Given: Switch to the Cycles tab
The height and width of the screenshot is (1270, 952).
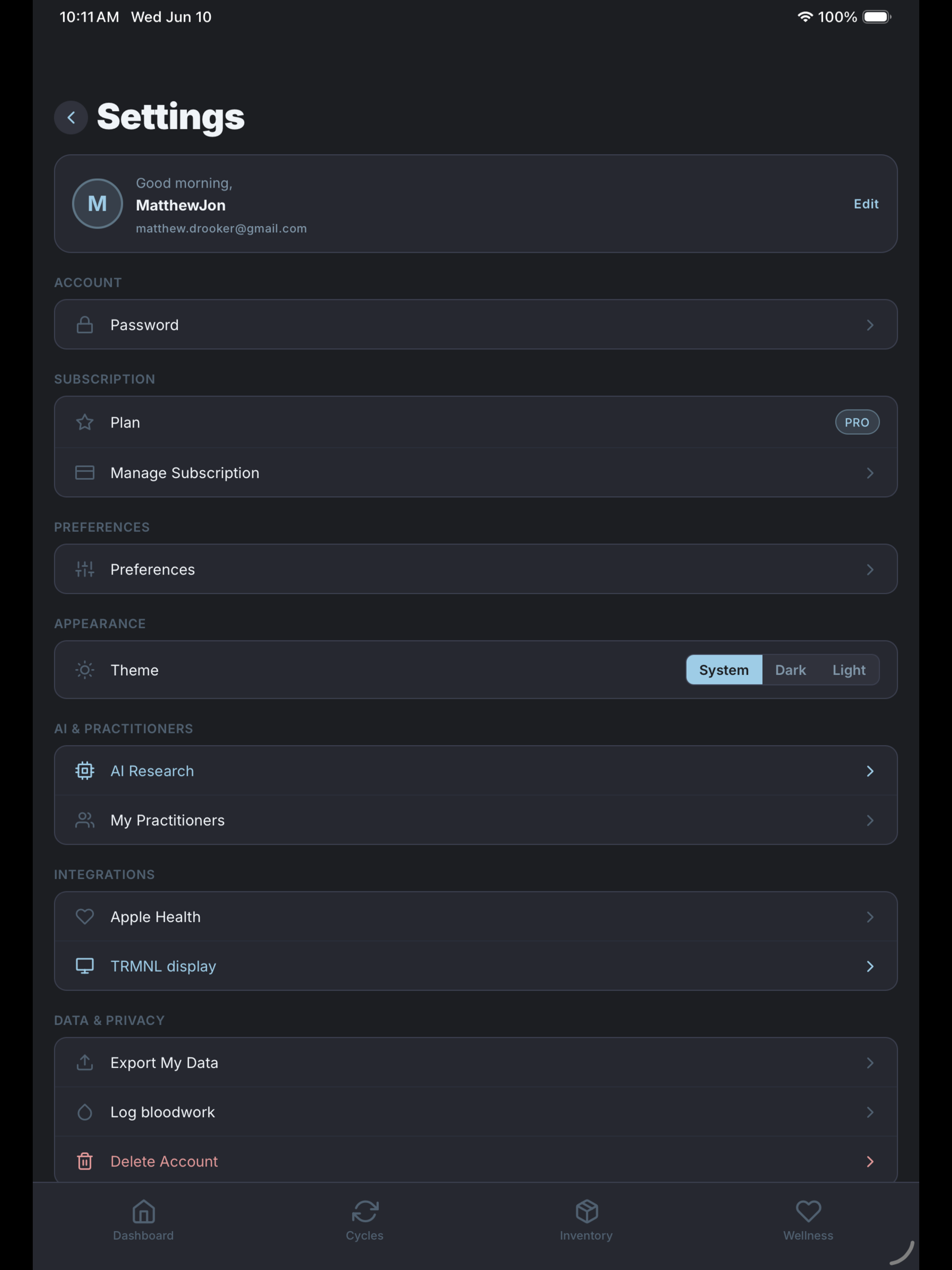Looking at the screenshot, I should coord(364,1220).
